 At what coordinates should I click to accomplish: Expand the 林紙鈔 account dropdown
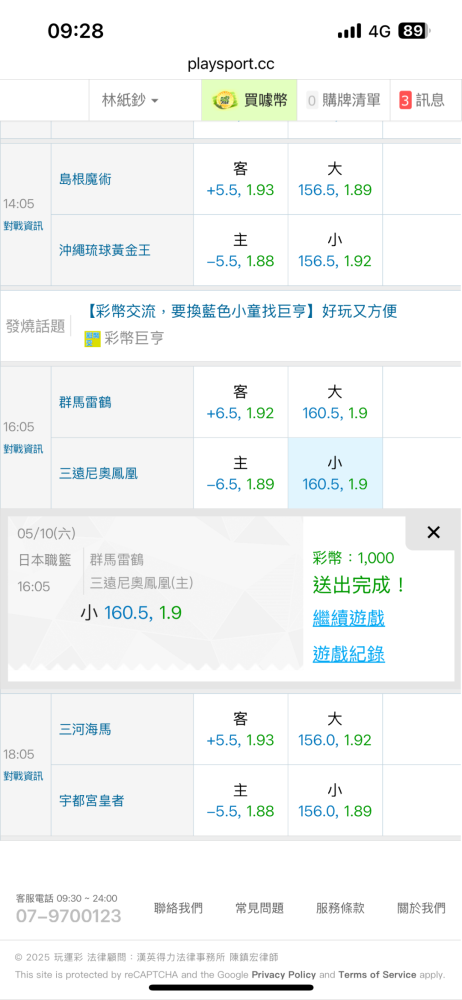(130, 100)
